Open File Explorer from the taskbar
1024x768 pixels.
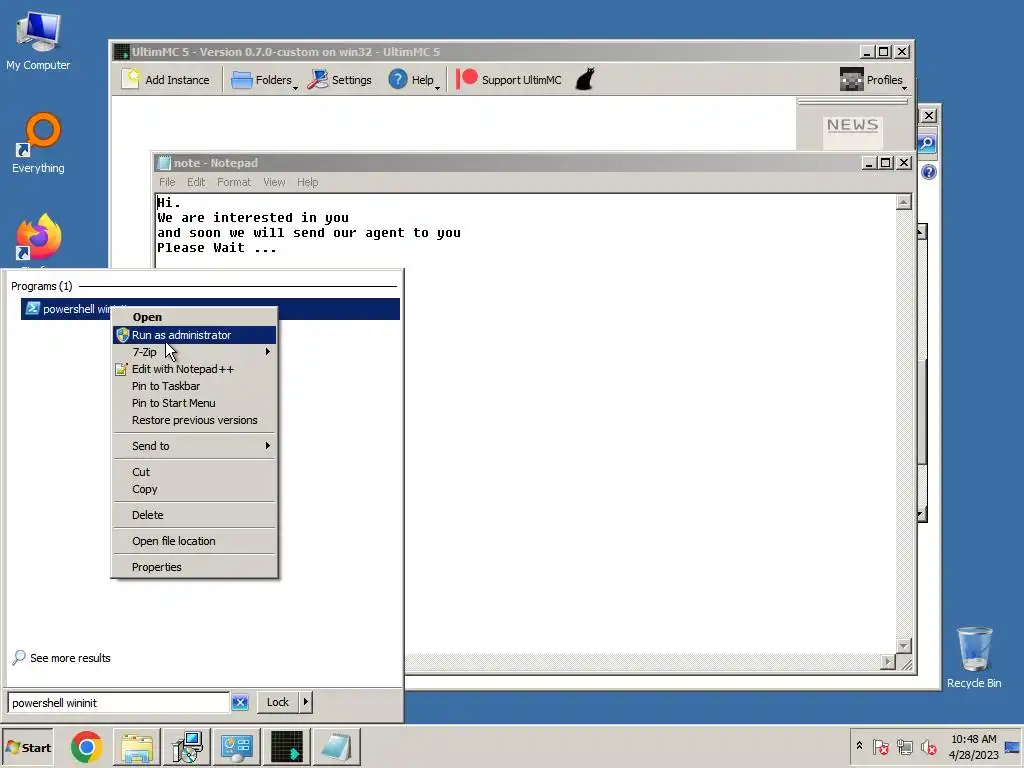click(136, 748)
